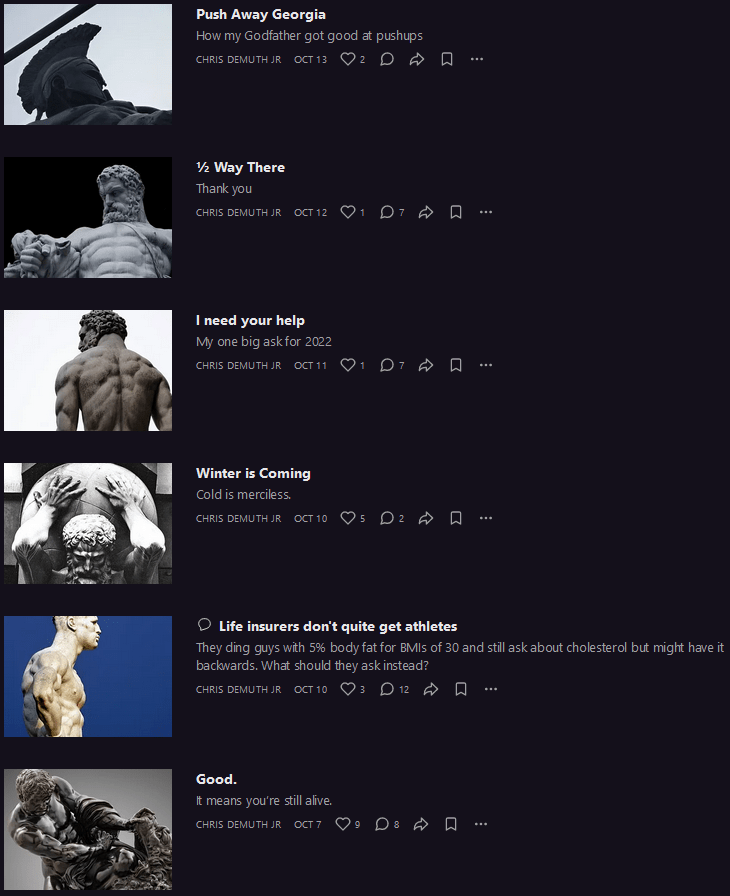Viewport: 730px width, 896px height.
Task: Click the Hercules statue thumbnail for ½ Way There
Action: [x=88, y=218]
